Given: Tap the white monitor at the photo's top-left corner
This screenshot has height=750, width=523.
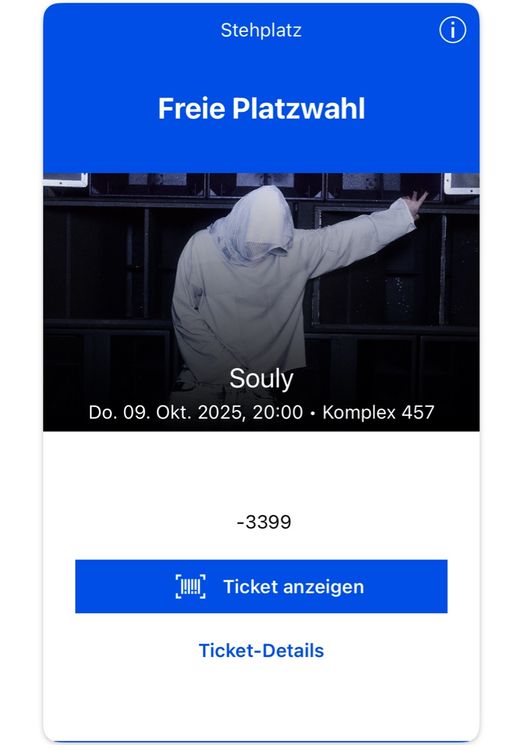Looking at the screenshot, I should pyautogui.click(x=66, y=180).
